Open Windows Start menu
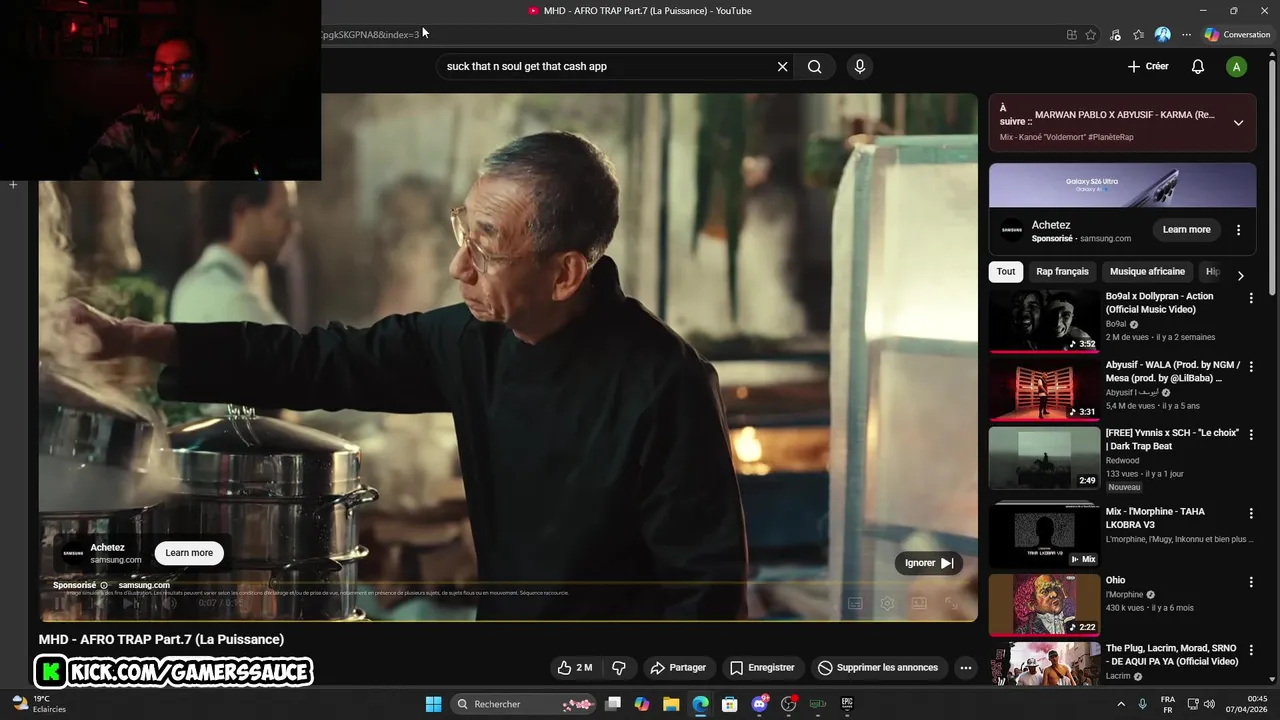 433,704
